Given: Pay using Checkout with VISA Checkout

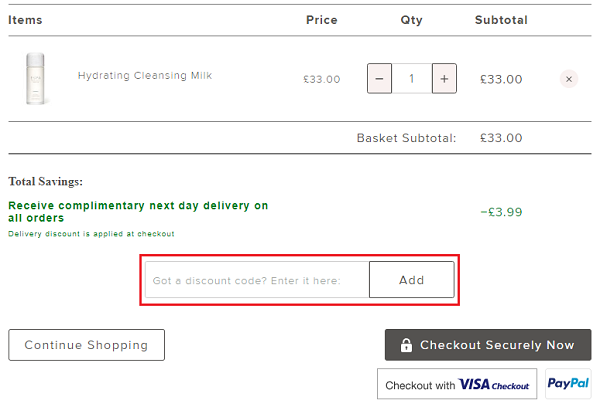Looking at the screenshot, I should [457, 384].
